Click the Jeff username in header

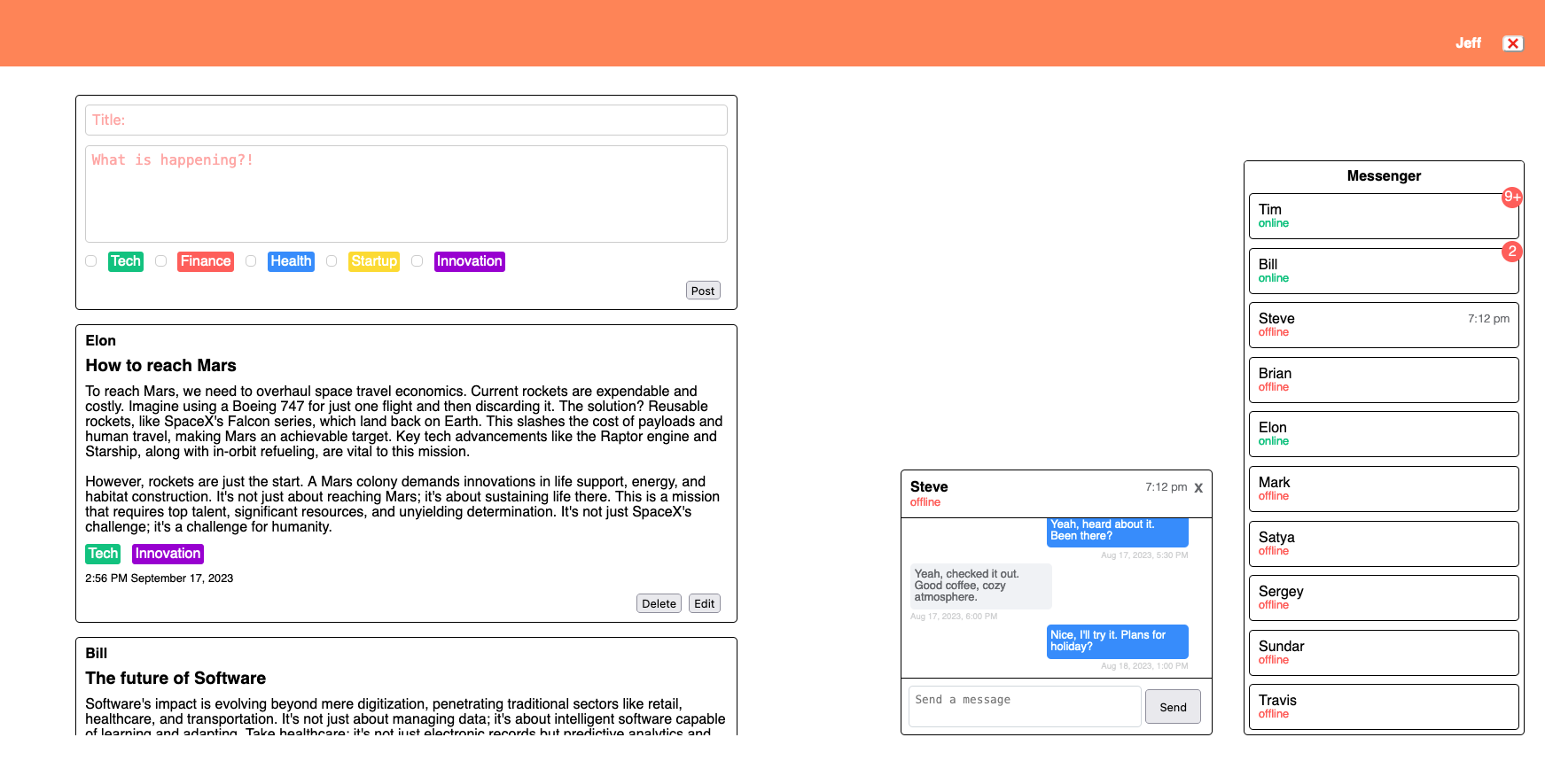pos(1467,43)
